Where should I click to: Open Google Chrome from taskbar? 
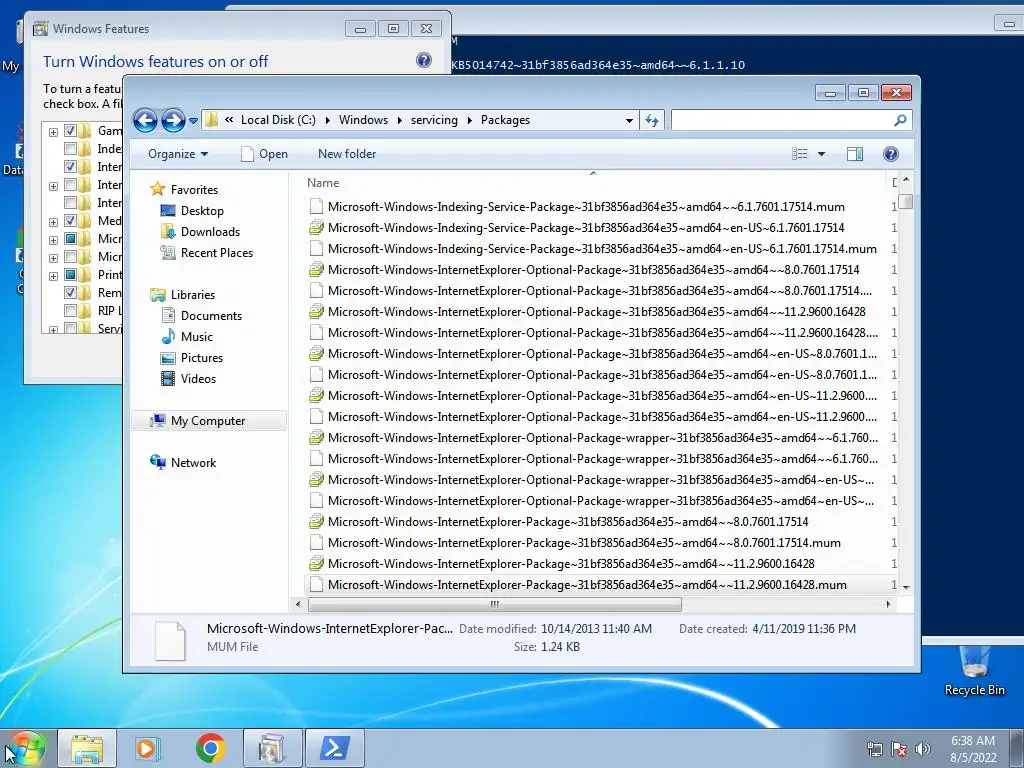(210, 748)
